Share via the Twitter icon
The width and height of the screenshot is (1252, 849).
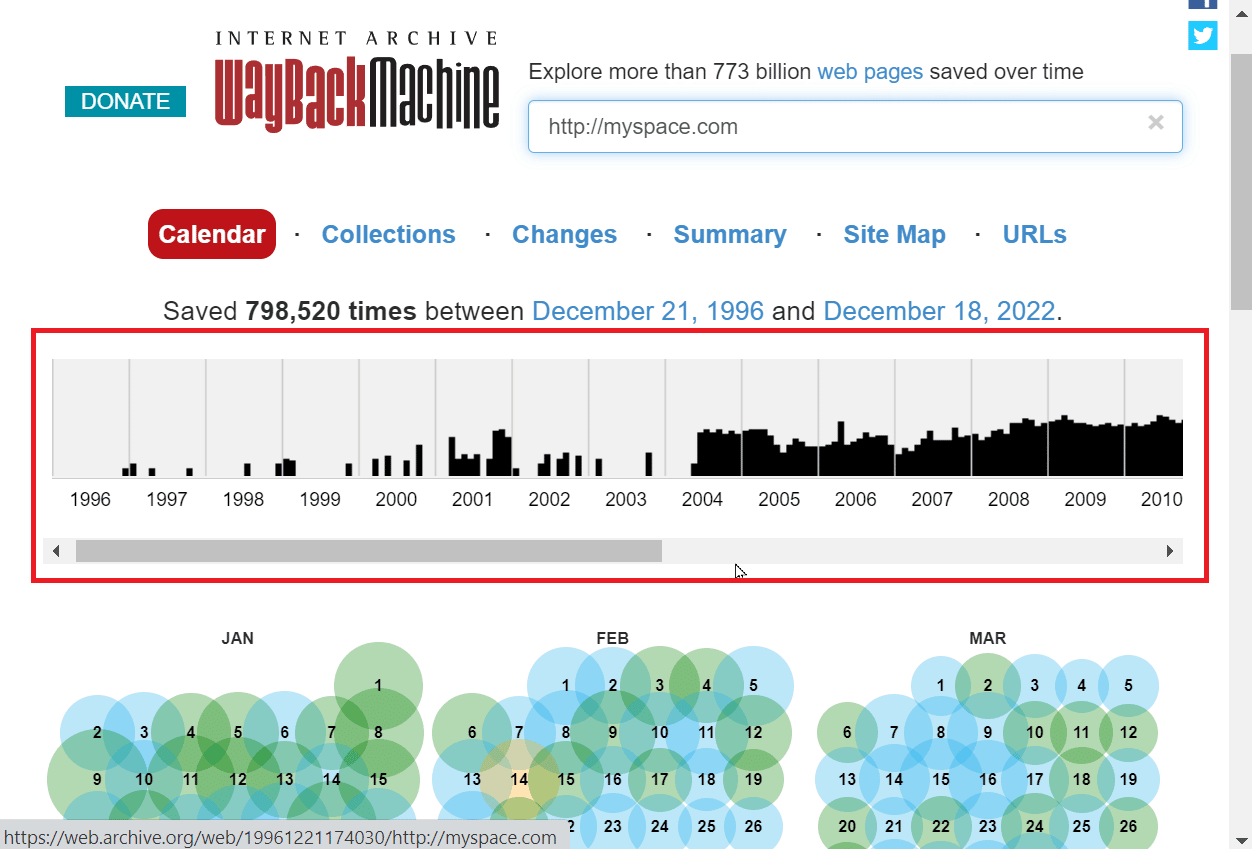coord(1202,35)
